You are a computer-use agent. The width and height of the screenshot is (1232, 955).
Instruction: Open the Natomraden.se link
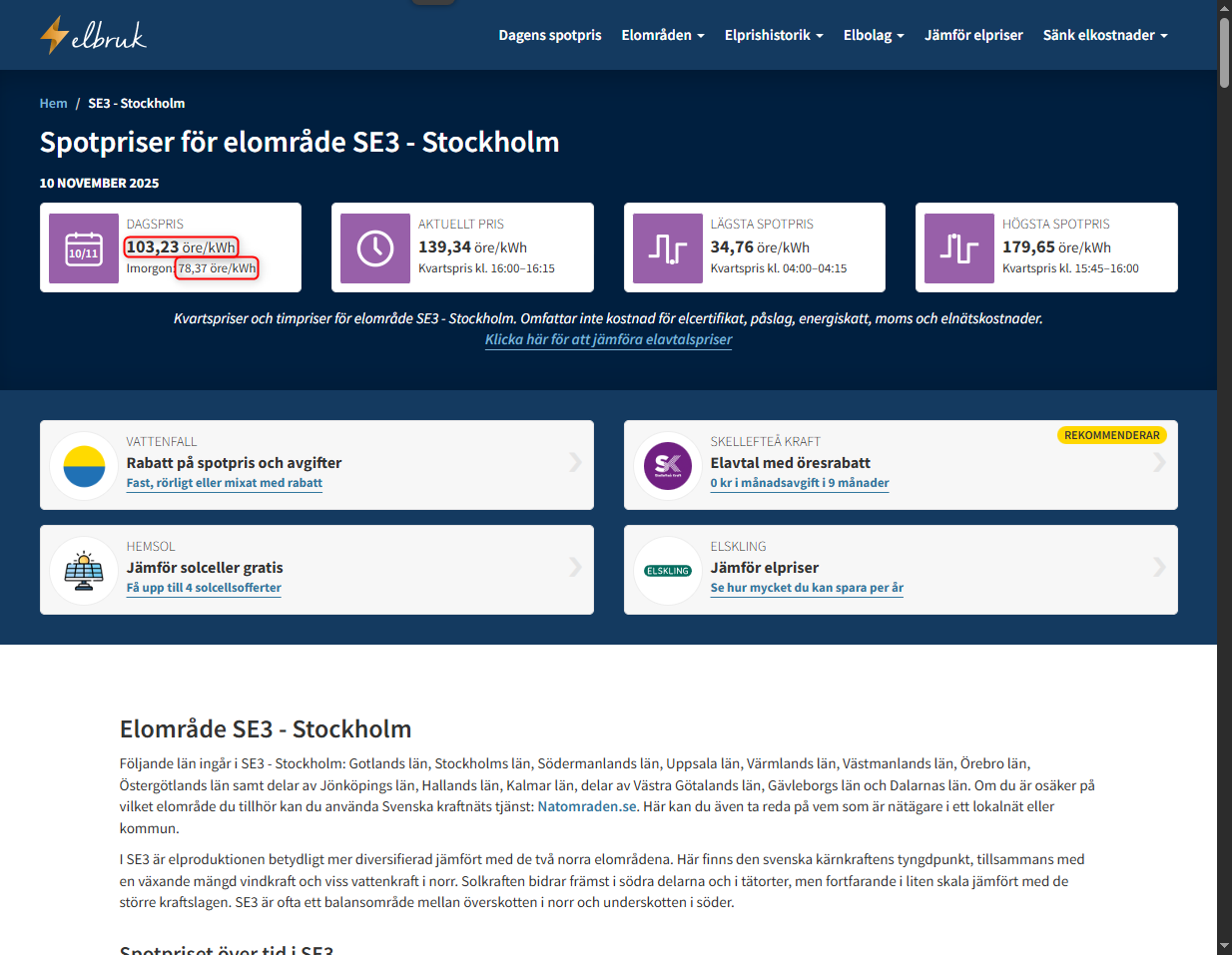tap(587, 807)
